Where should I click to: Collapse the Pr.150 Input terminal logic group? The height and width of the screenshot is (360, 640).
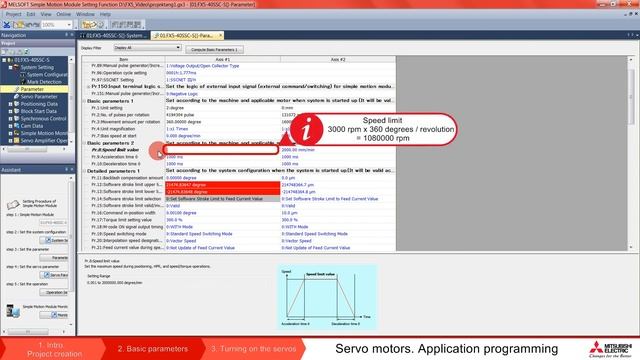tap(88, 87)
